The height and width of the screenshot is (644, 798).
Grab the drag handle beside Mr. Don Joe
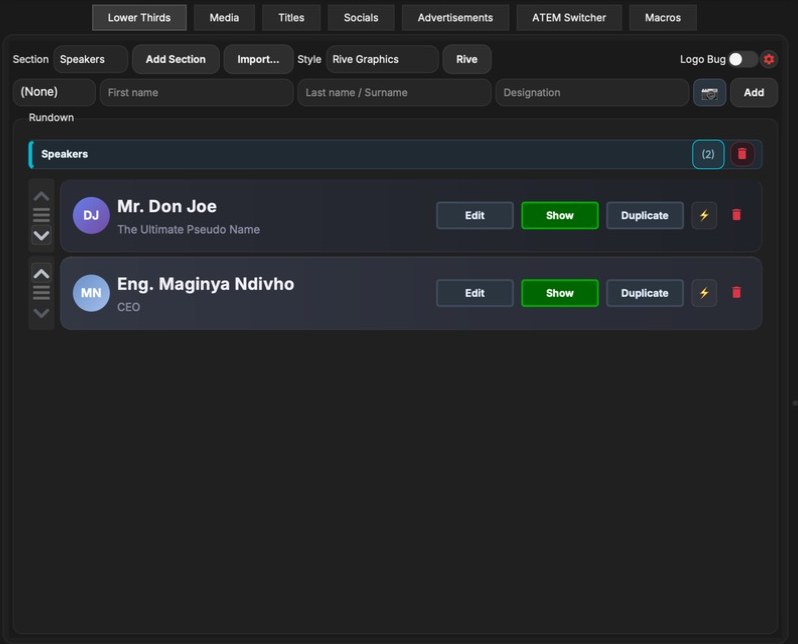coord(41,215)
